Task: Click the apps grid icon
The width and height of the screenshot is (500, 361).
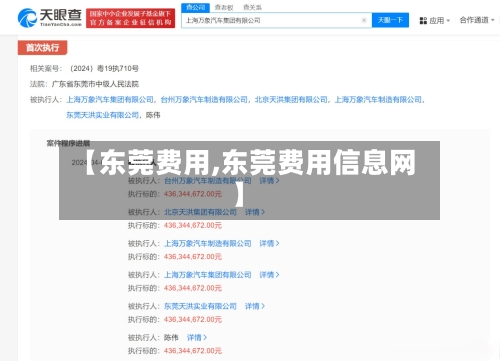Action: point(423,21)
